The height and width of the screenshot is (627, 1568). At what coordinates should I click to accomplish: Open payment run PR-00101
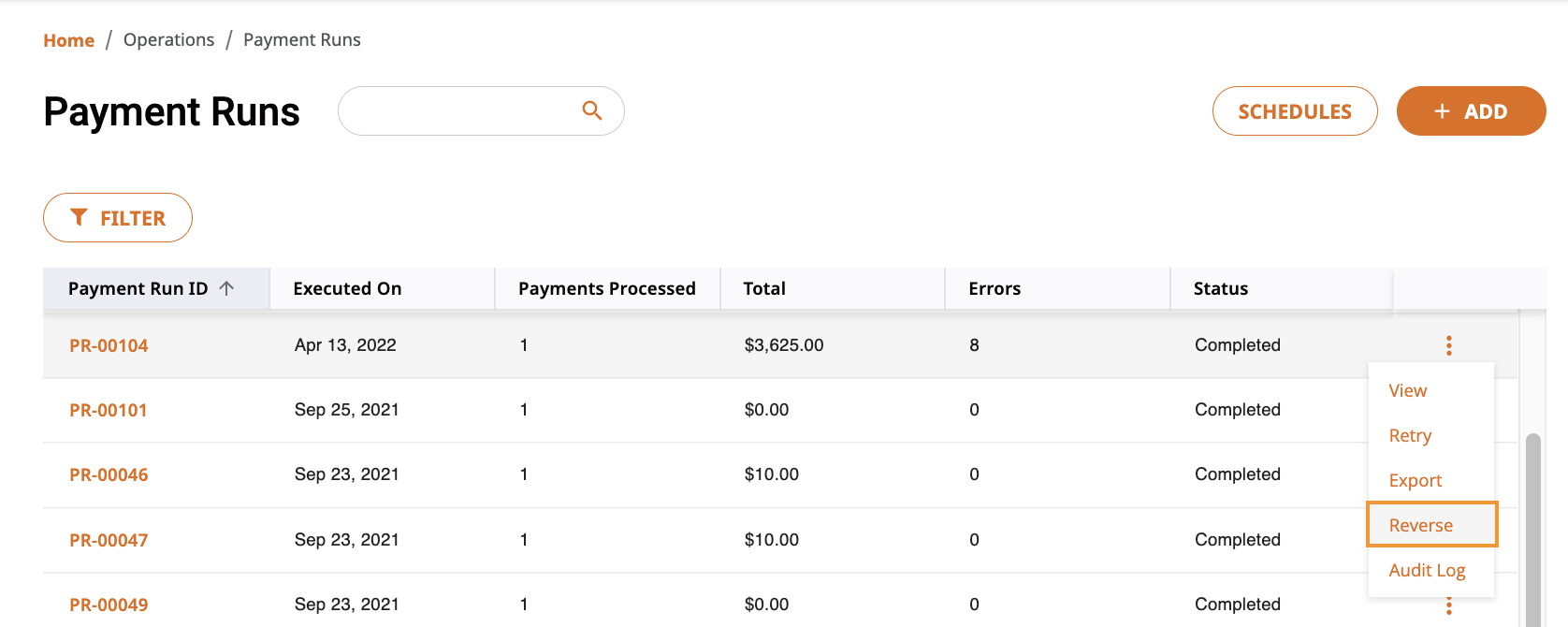[x=109, y=410]
